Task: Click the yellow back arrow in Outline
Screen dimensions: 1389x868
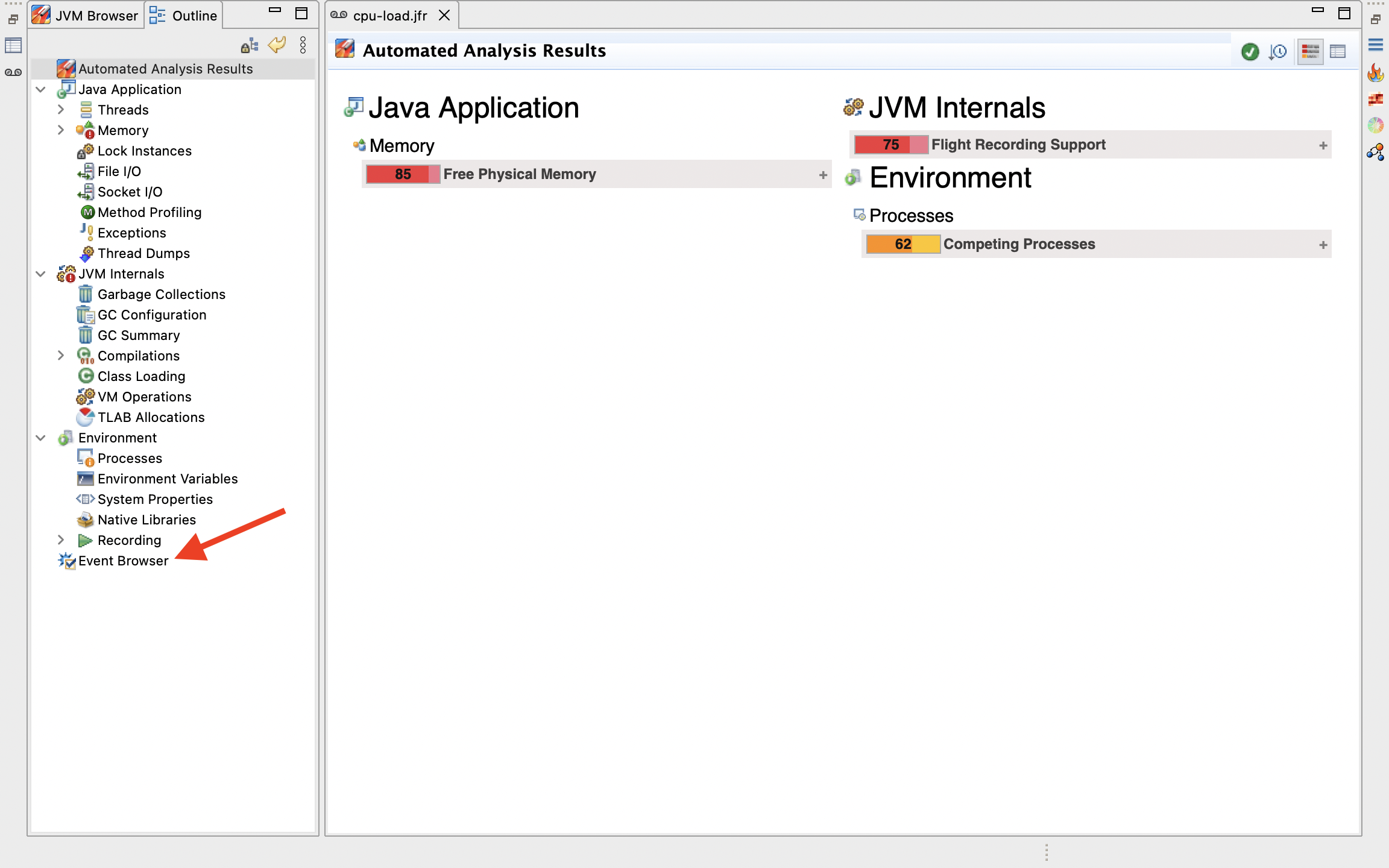Action: coord(277,45)
